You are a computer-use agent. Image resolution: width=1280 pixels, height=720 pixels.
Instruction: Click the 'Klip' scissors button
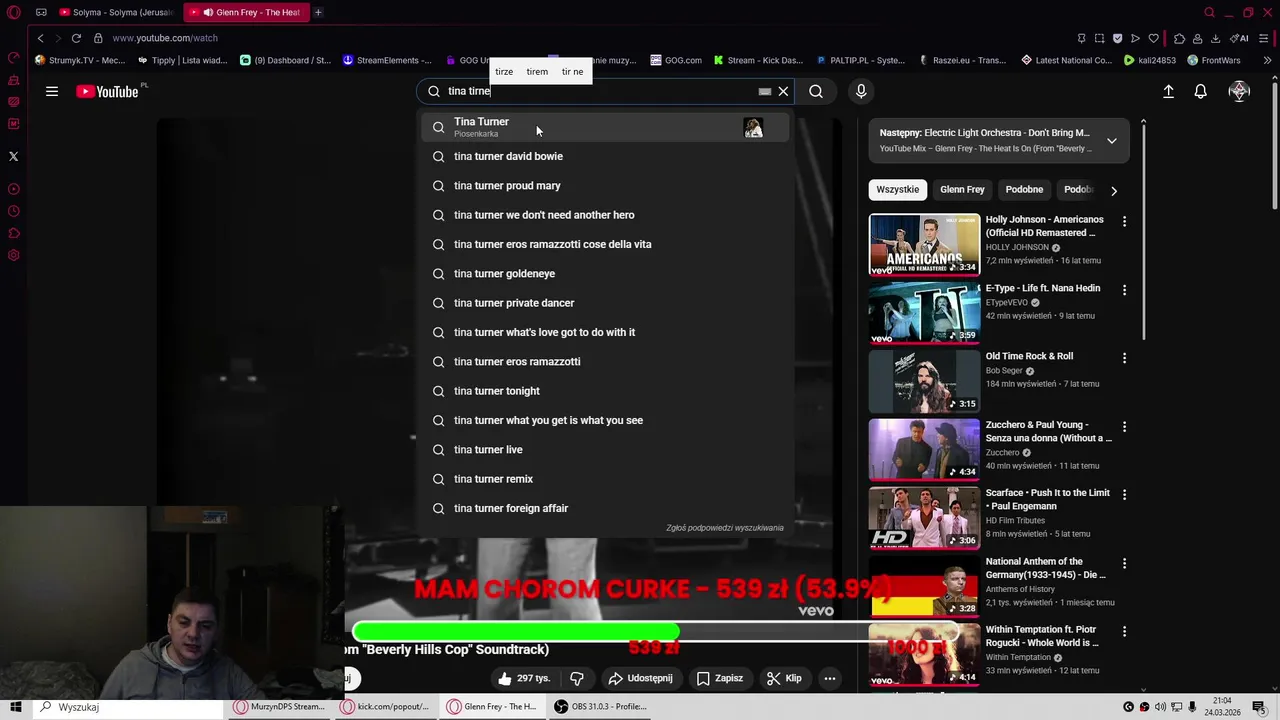pyautogui.click(x=785, y=678)
